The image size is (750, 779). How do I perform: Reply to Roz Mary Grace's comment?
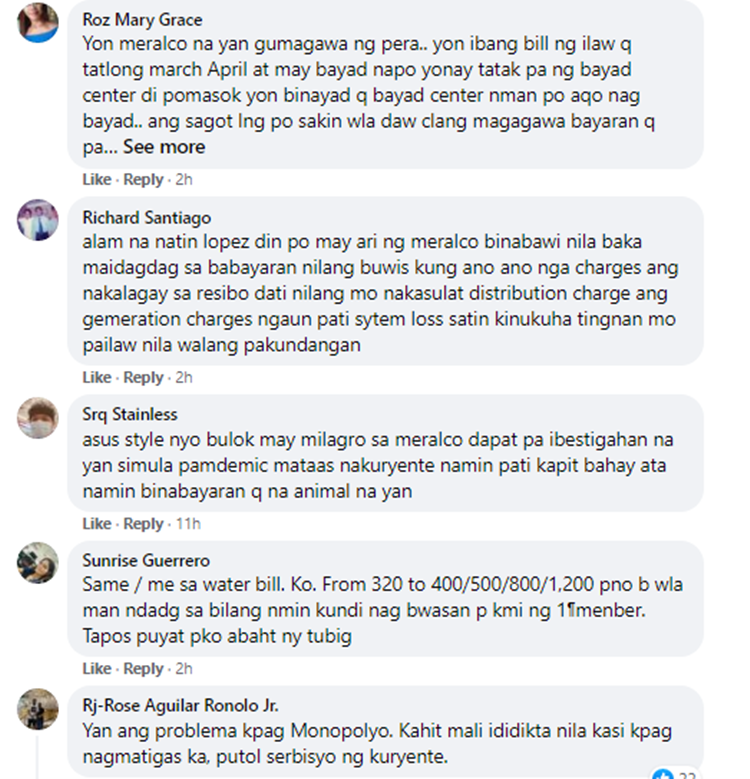point(143,179)
